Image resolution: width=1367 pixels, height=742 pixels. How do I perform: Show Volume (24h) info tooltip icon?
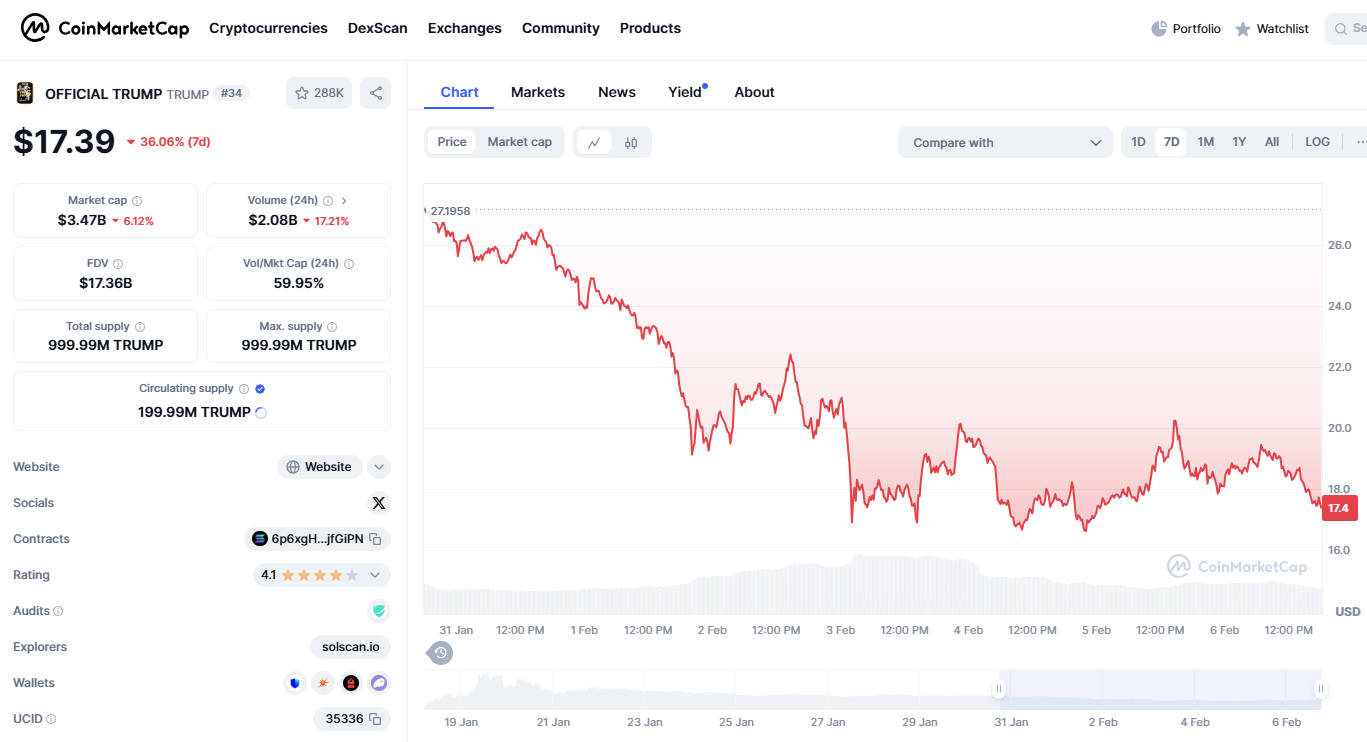tap(328, 201)
